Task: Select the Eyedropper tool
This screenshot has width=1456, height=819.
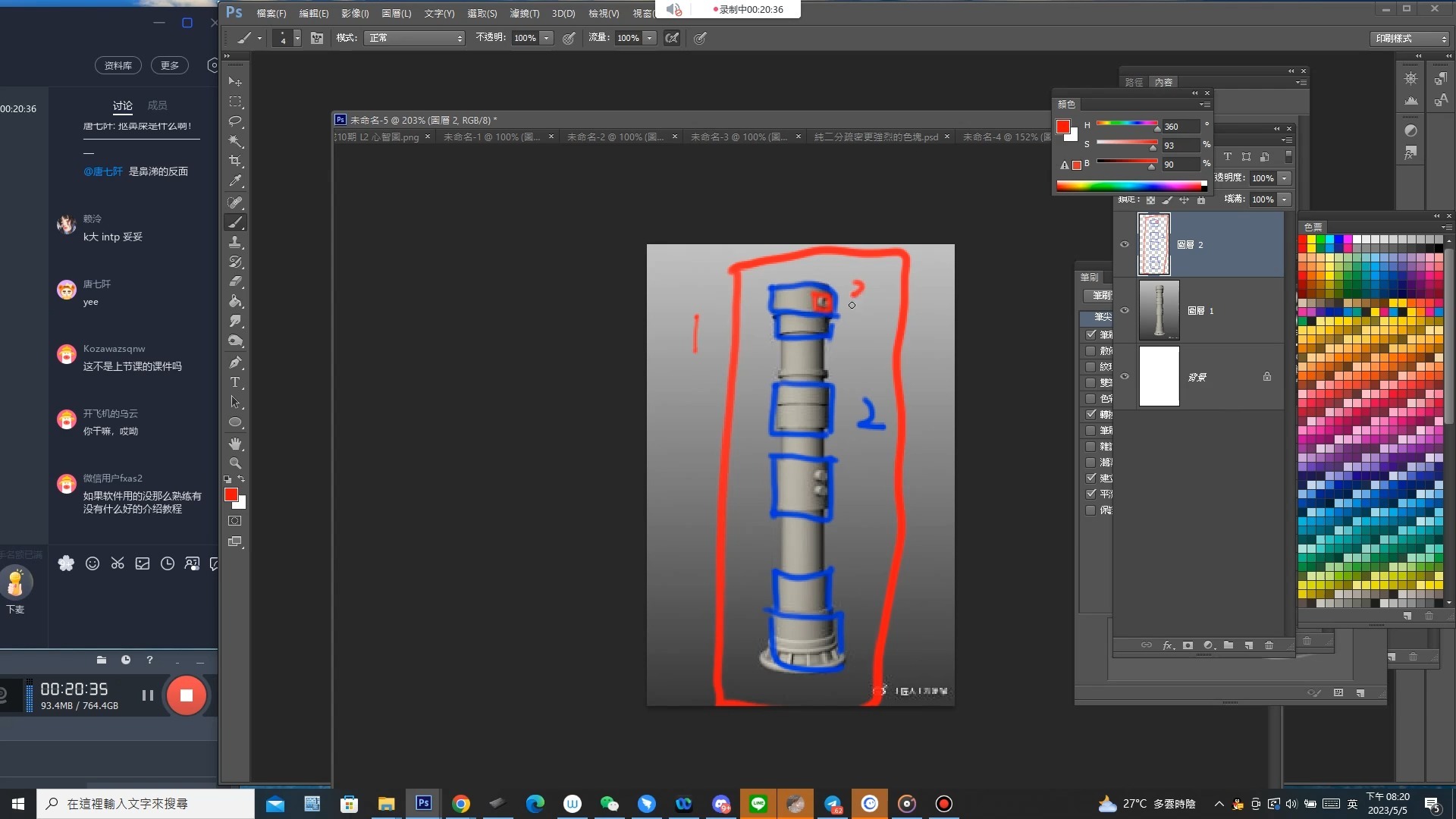Action: click(235, 181)
